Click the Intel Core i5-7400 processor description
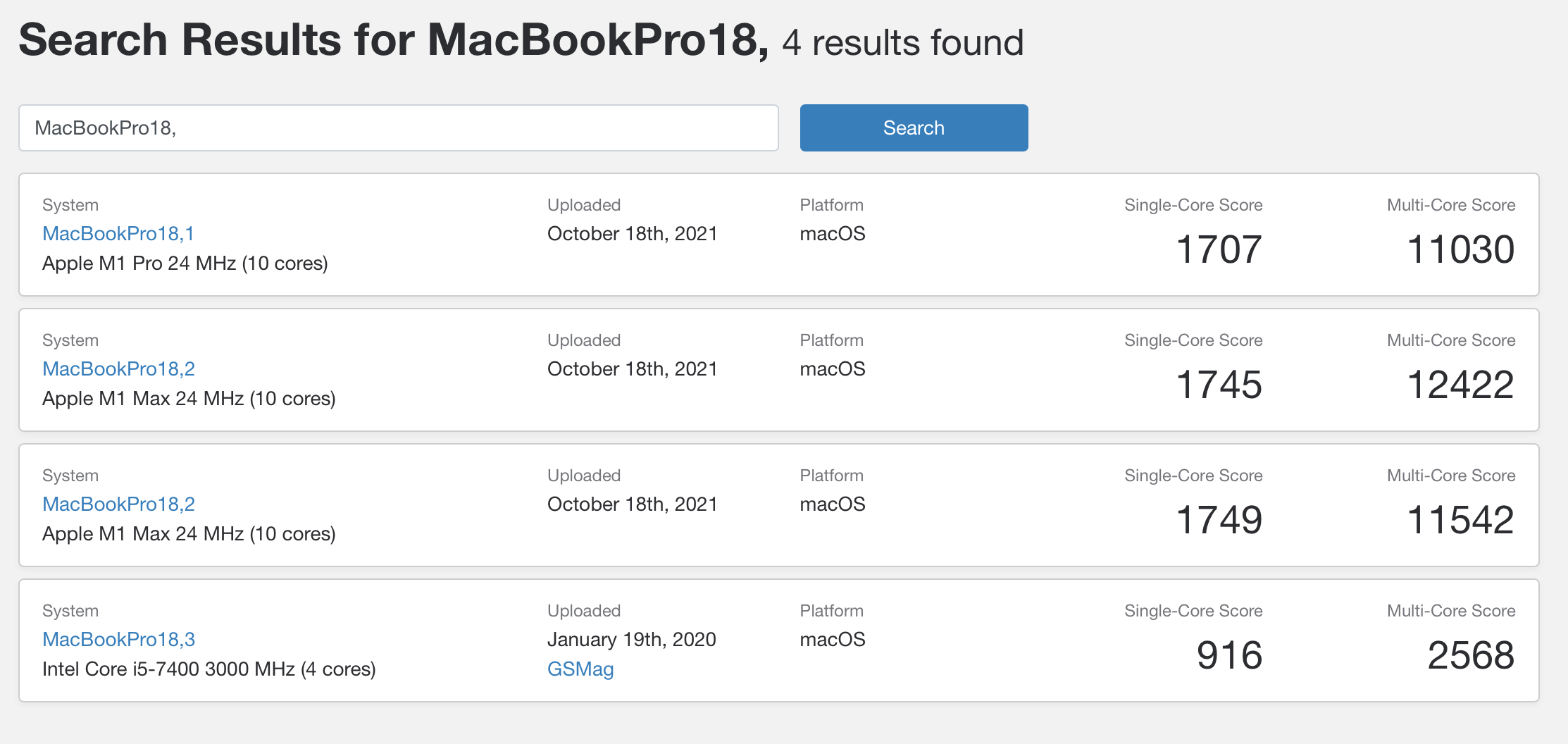The height and width of the screenshot is (744, 1568). point(209,669)
